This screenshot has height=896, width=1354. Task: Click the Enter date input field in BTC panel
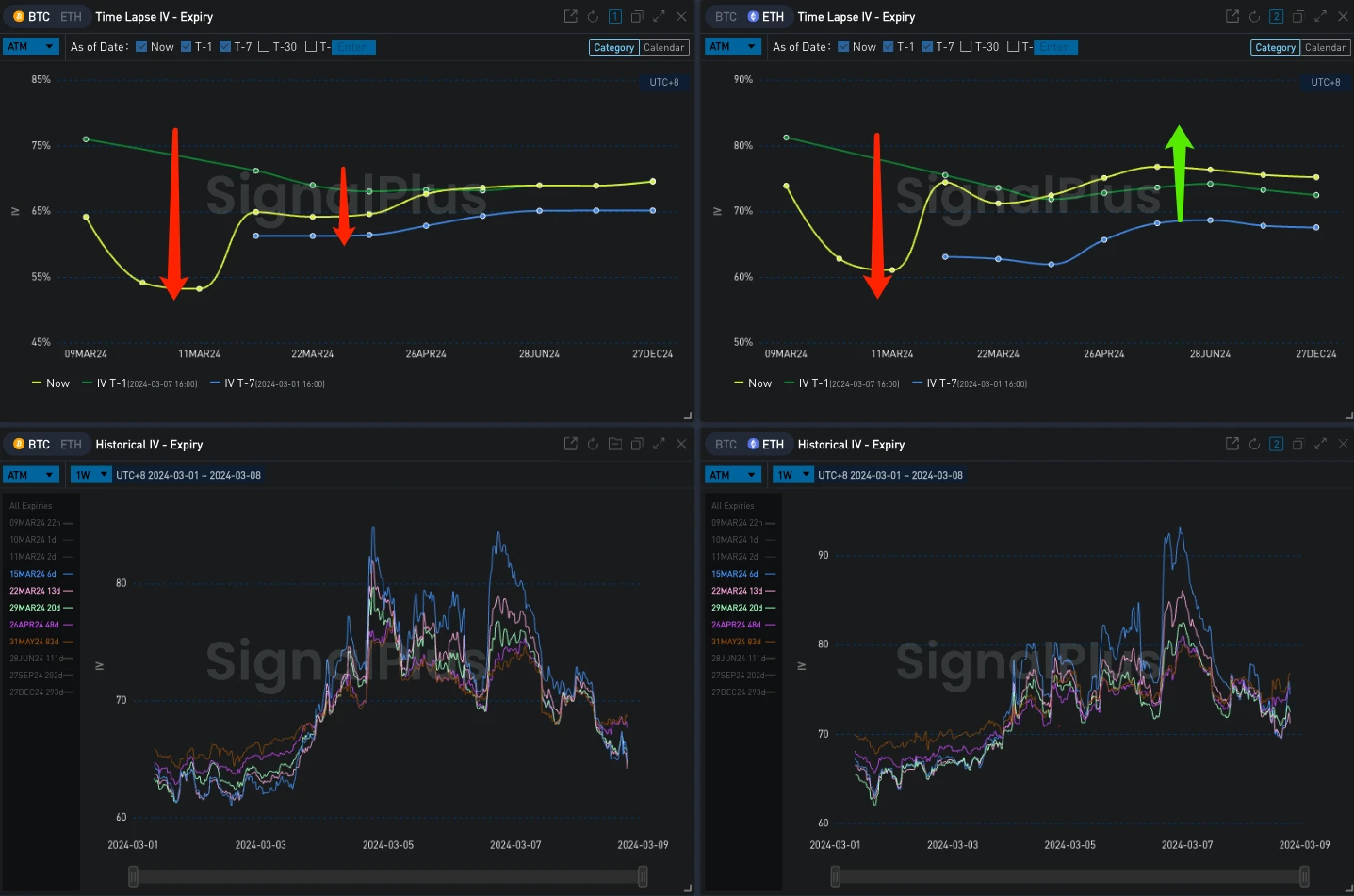click(353, 46)
